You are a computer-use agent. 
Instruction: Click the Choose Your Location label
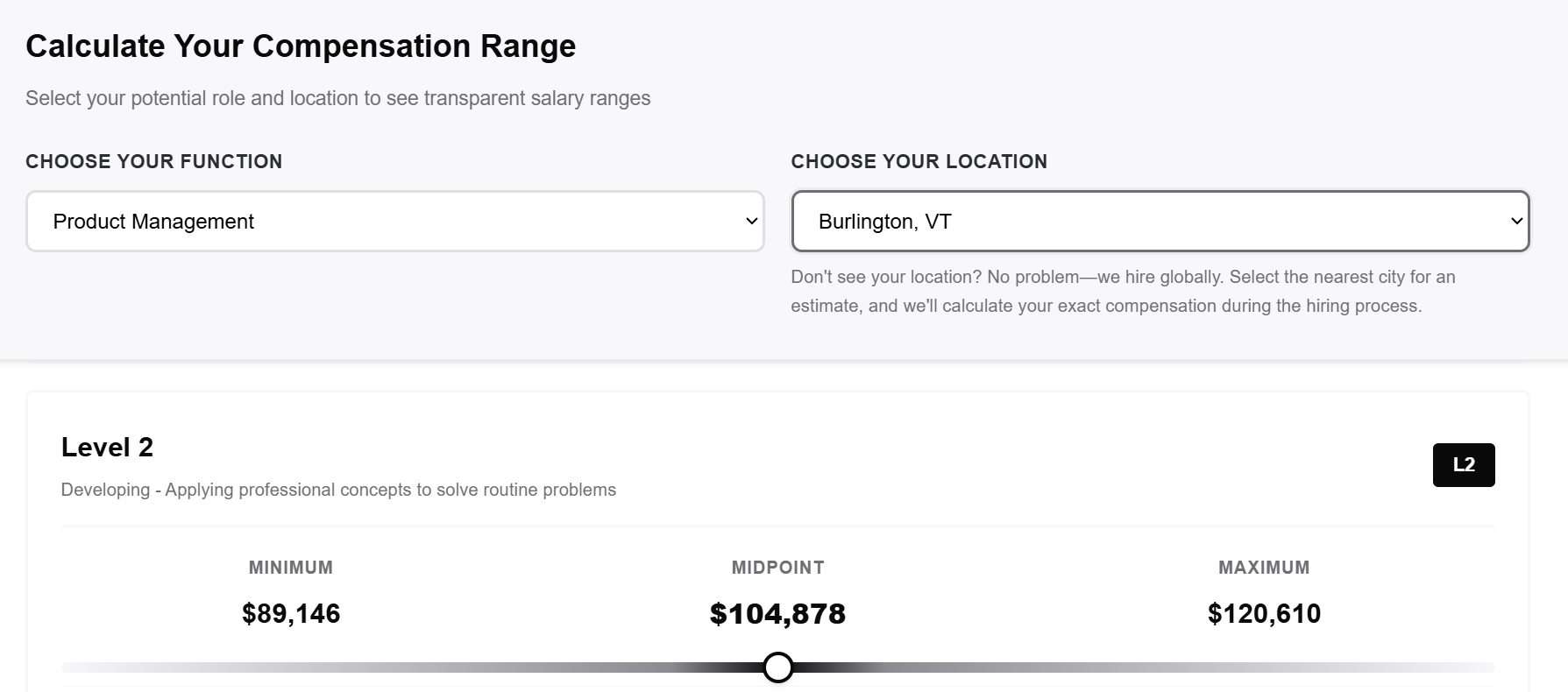919,161
